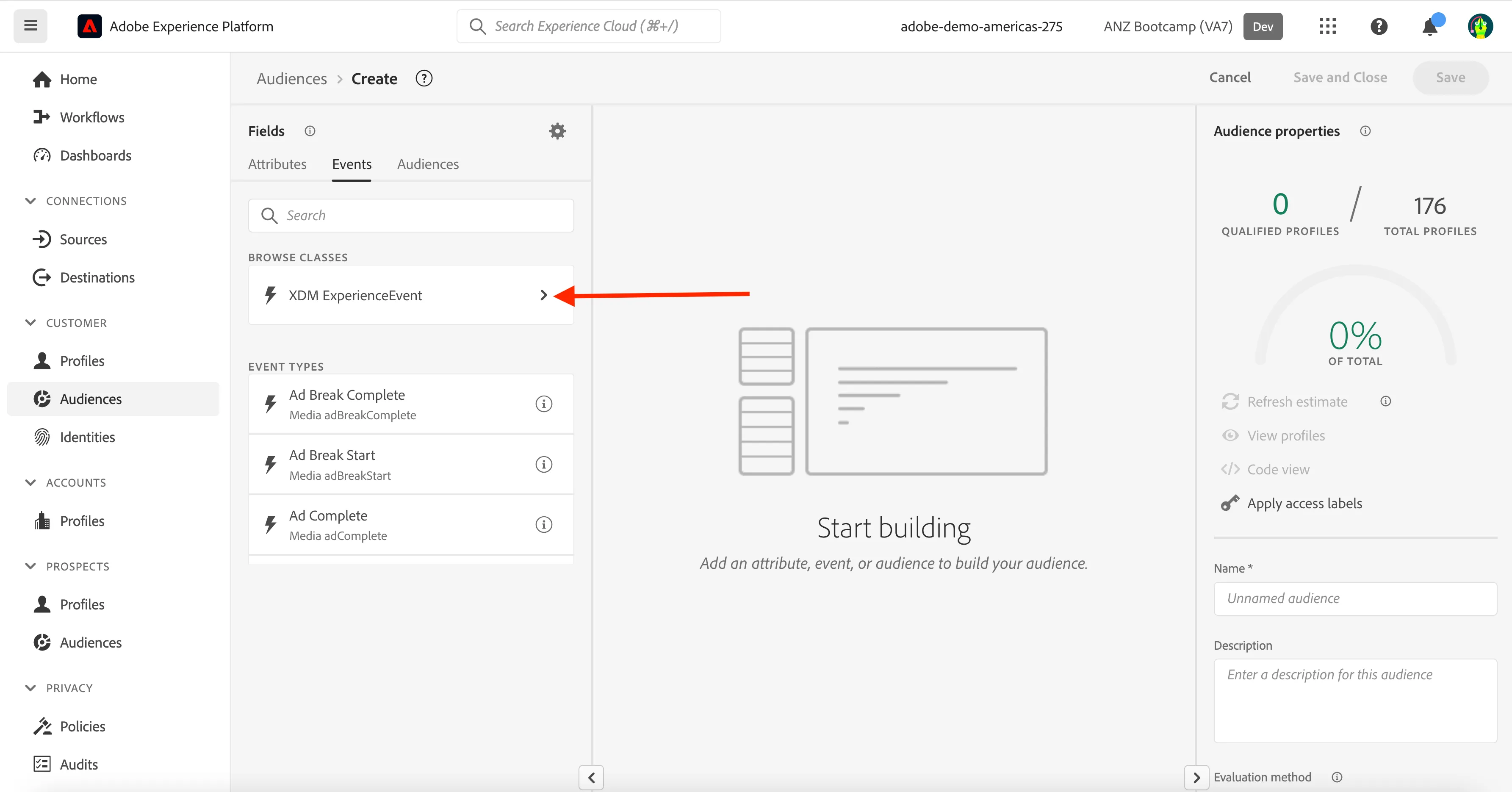The height and width of the screenshot is (792, 1512).
Task: Click info icon next to Evaluation method
Action: click(x=1337, y=777)
